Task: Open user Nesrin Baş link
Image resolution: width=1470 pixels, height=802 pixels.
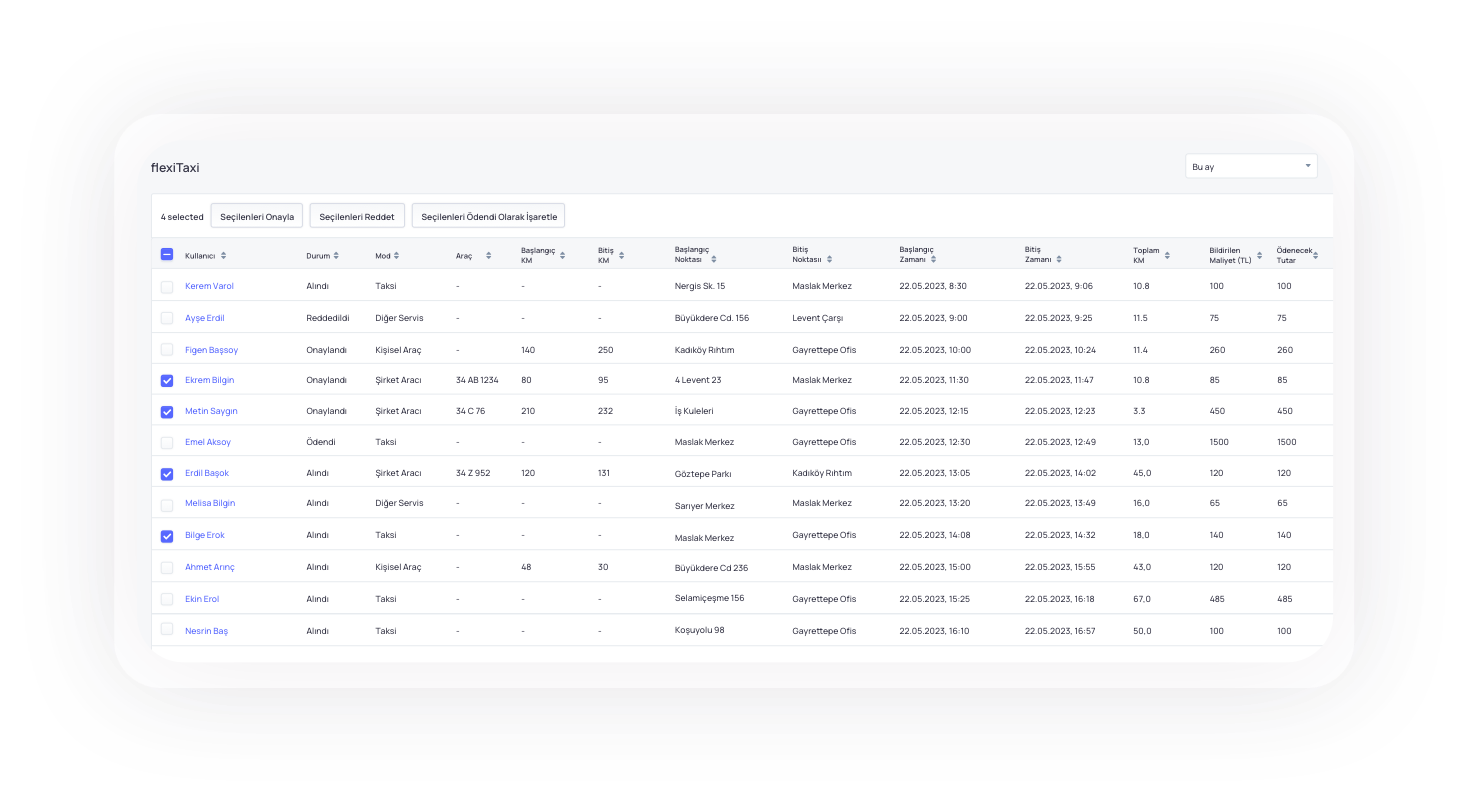Action: pos(206,631)
